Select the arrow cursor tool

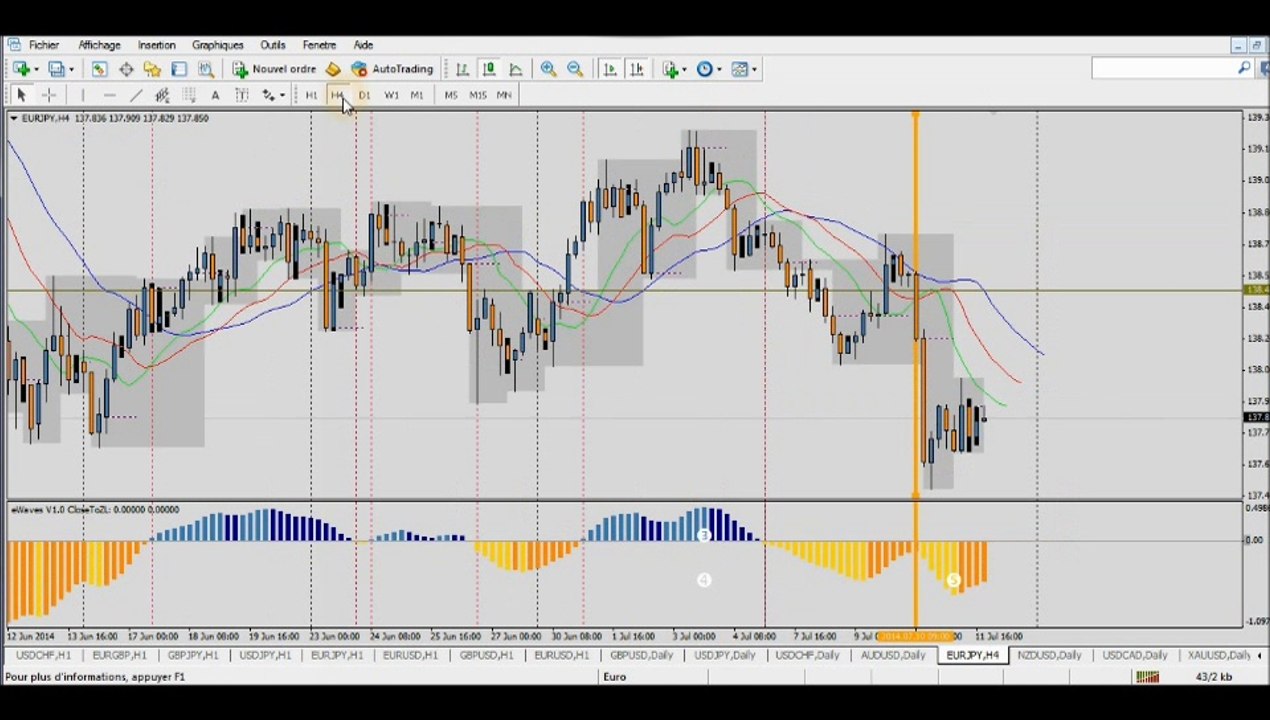coord(21,95)
